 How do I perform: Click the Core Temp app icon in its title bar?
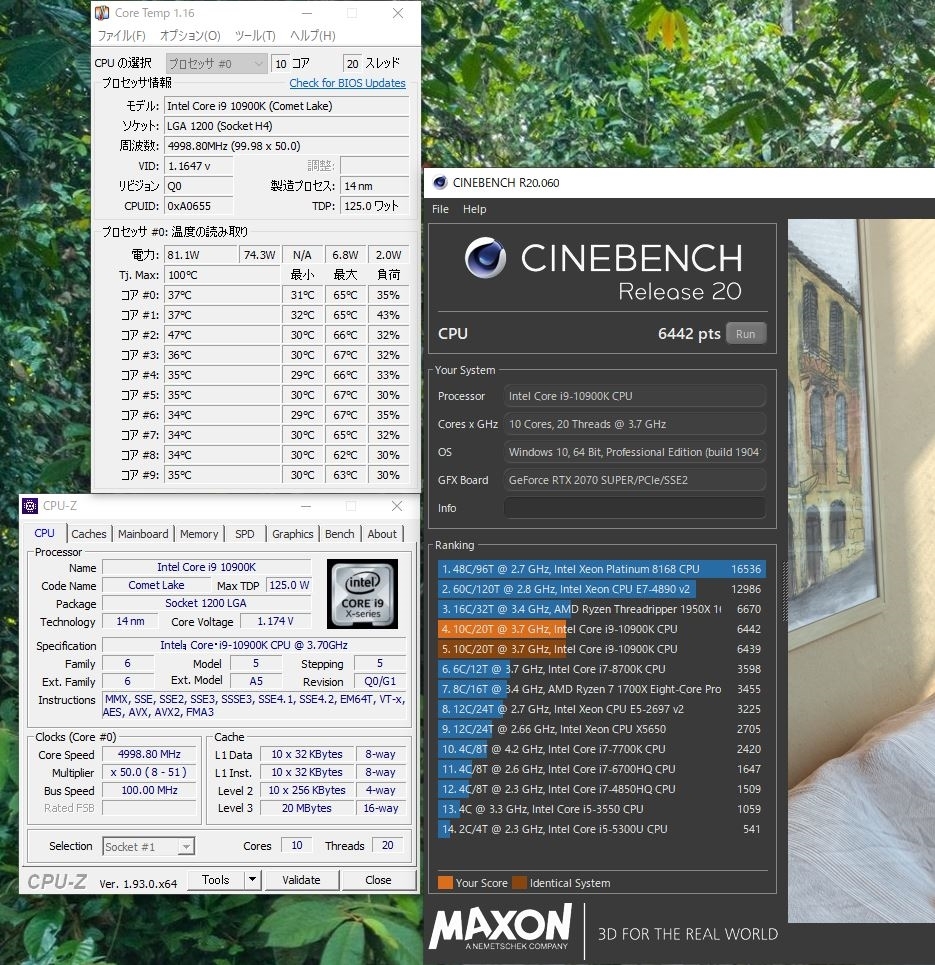(x=102, y=13)
